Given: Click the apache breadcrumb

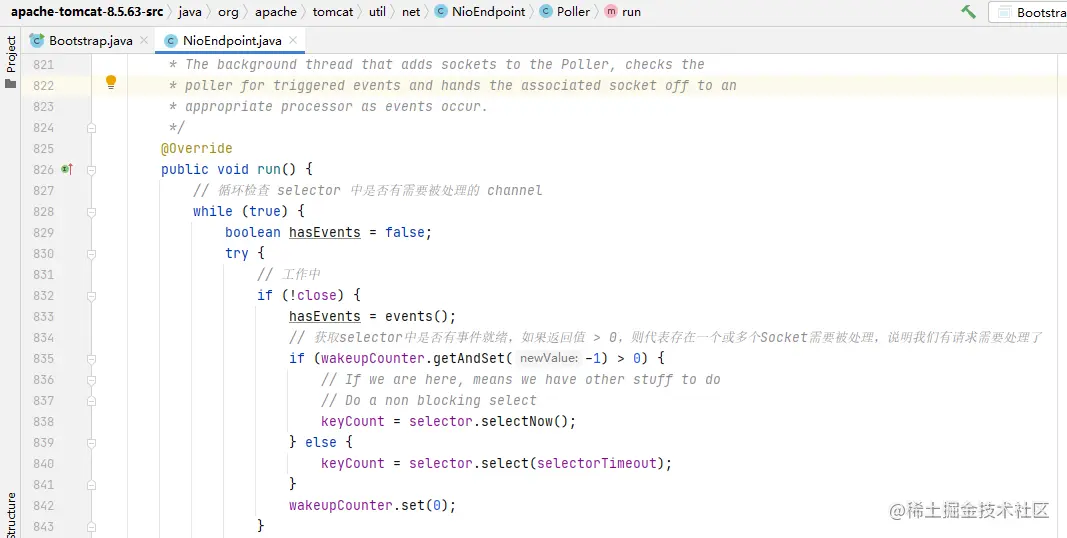Looking at the screenshot, I should click(x=276, y=12).
